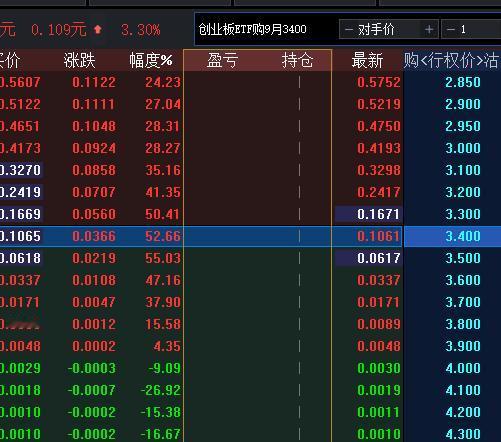501x442 pixels.
Task: Click latest price 0.0030
Action: tap(379, 368)
